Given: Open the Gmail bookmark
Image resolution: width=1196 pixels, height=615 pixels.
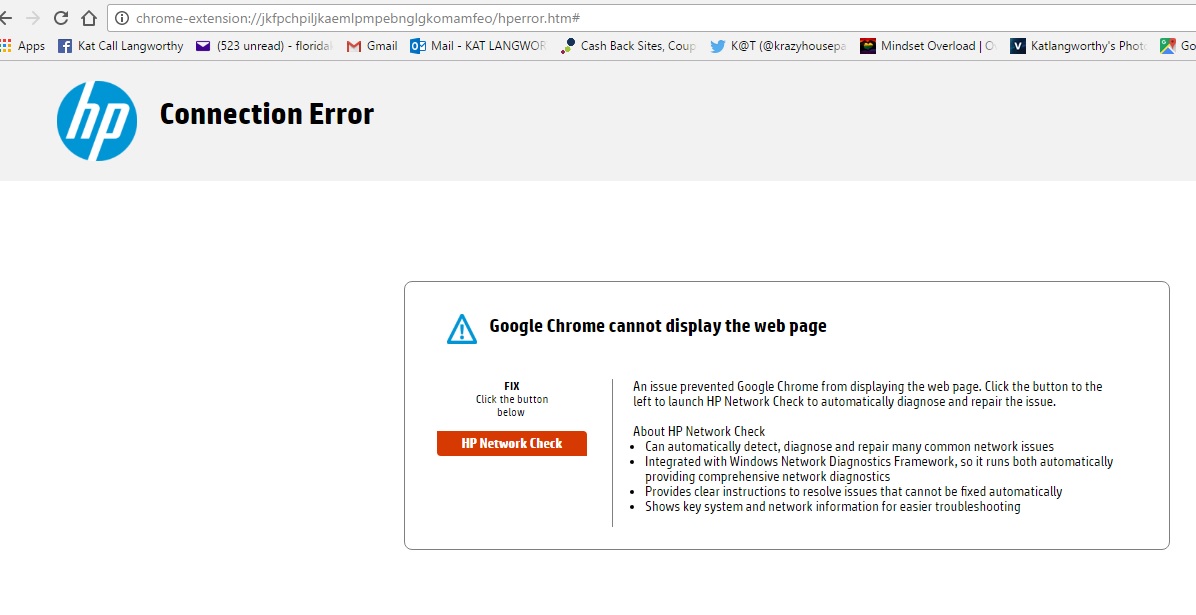Looking at the screenshot, I should (x=372, y=46).
